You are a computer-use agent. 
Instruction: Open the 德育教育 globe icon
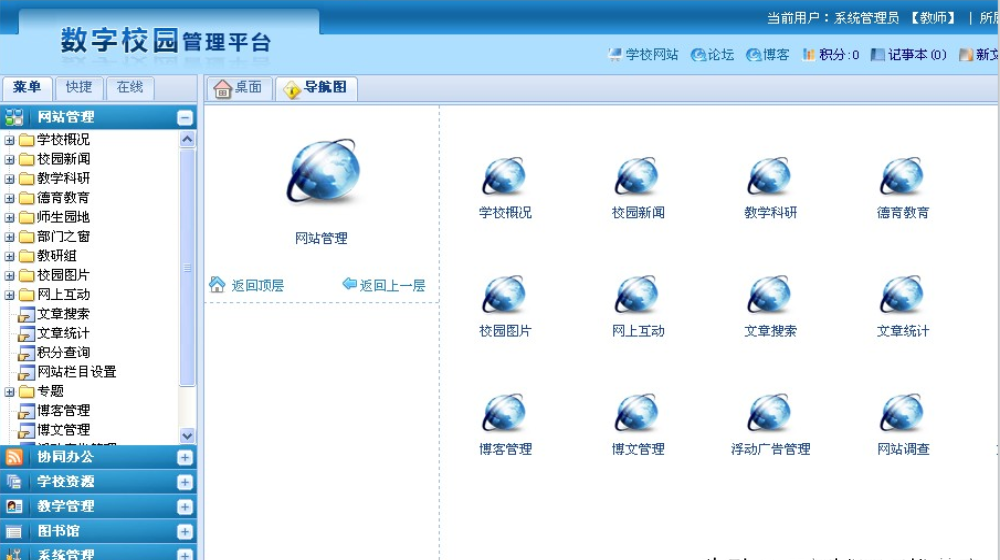(902, 176)
